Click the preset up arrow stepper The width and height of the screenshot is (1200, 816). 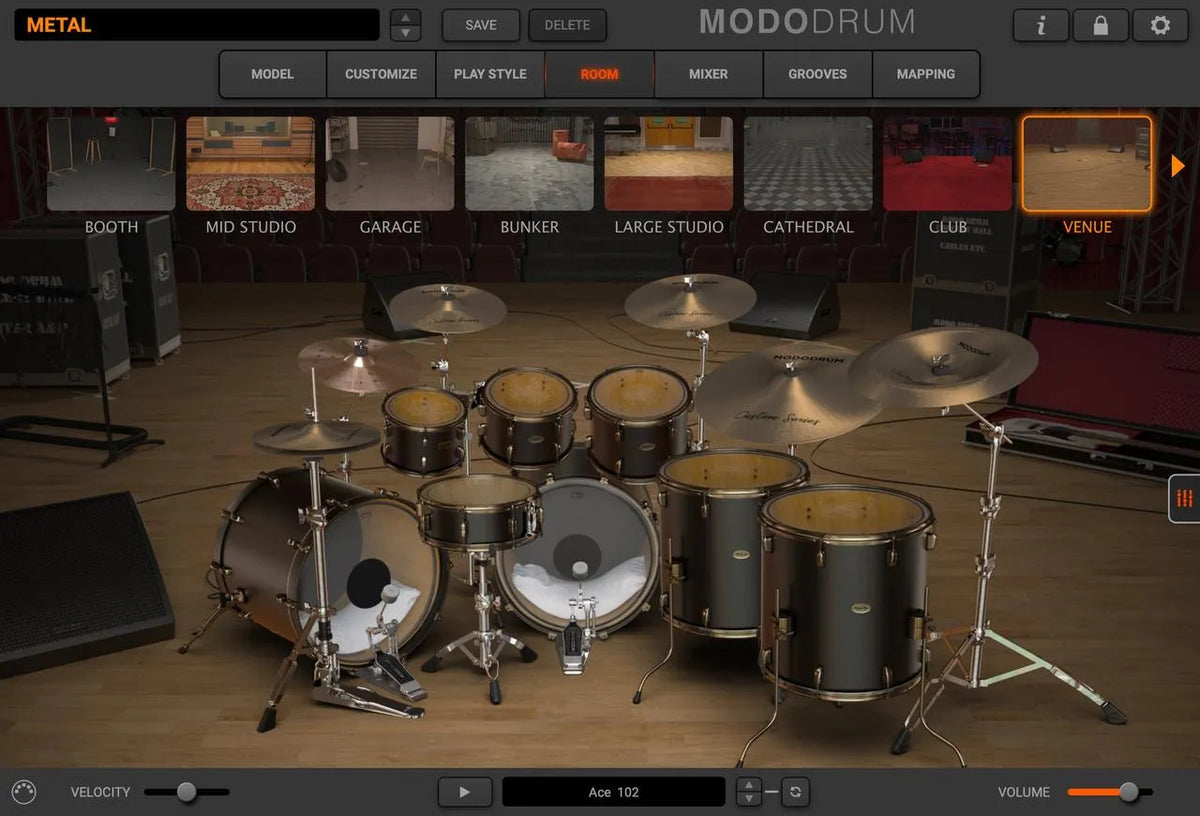(x=405, y=18)
